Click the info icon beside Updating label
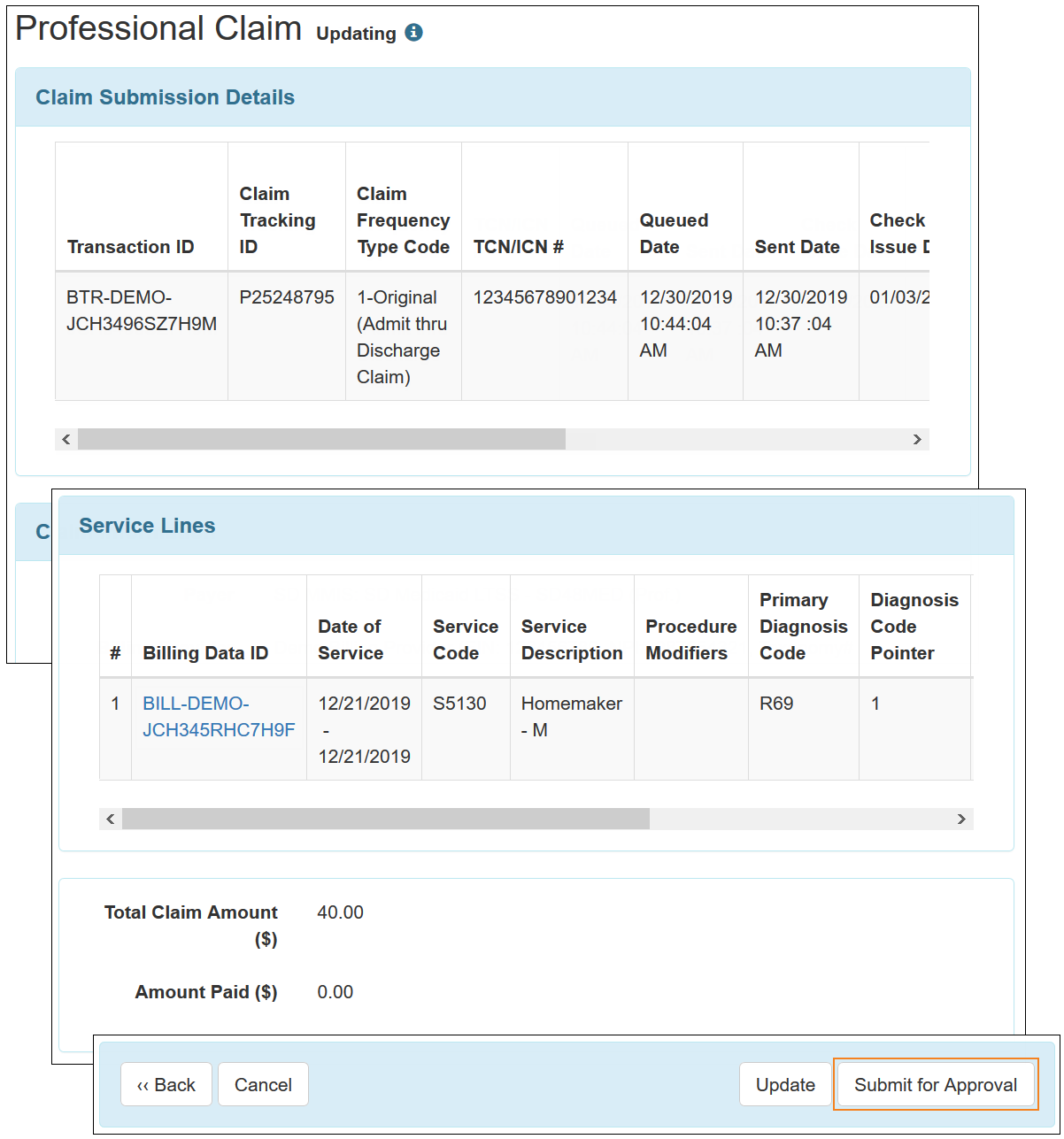The image size is (1064, 1139). 413,34
